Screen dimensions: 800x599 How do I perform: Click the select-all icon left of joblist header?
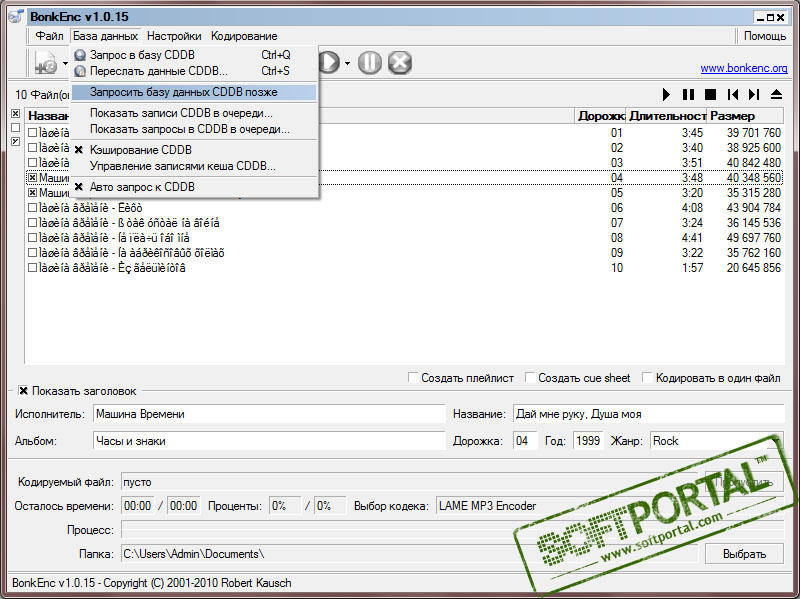click(x=16, y=113)
